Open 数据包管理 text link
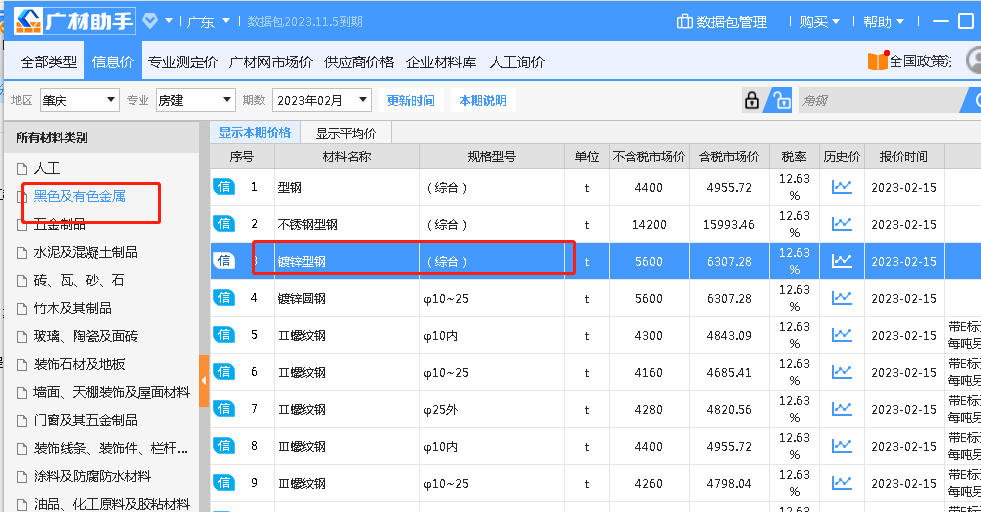This screenshot has height=512, width=981. (731, 22)
